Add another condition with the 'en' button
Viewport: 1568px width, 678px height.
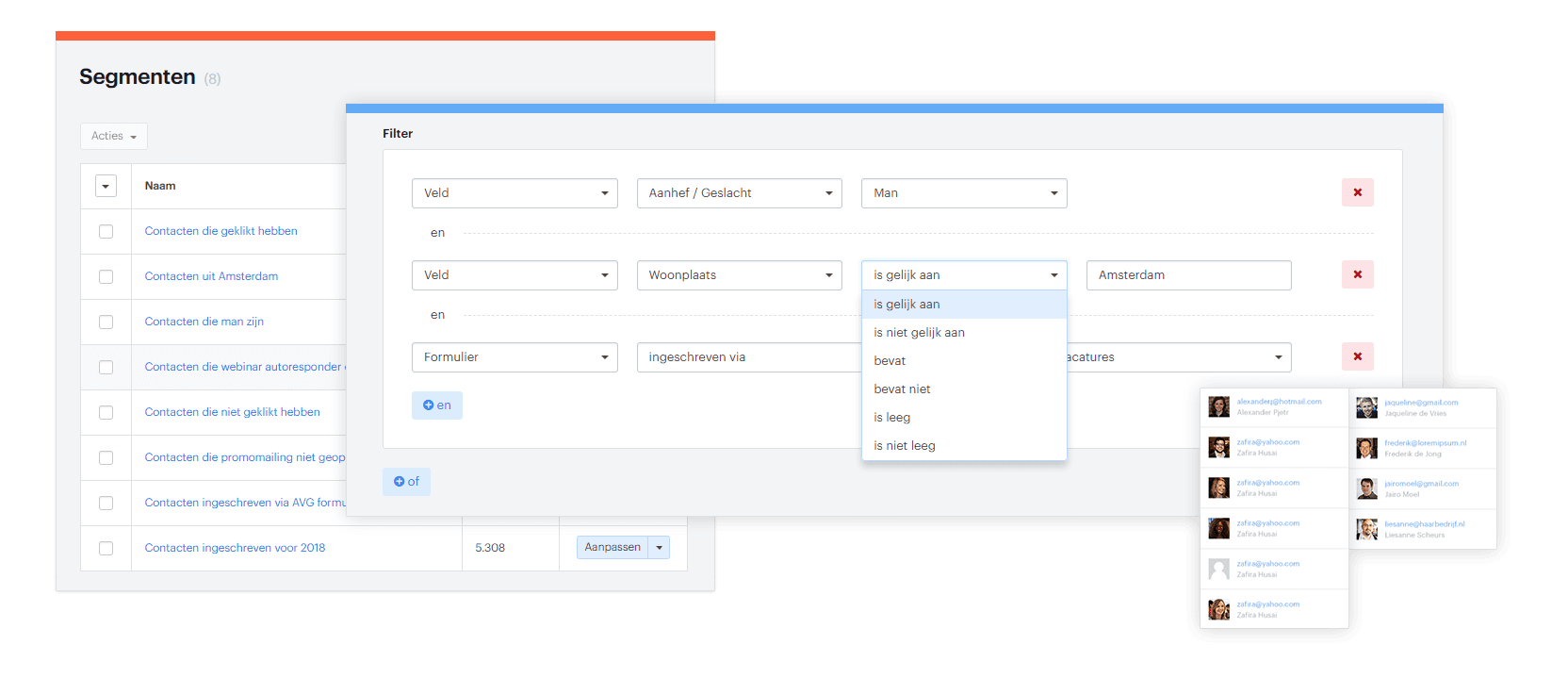click(x=437, y=405)
